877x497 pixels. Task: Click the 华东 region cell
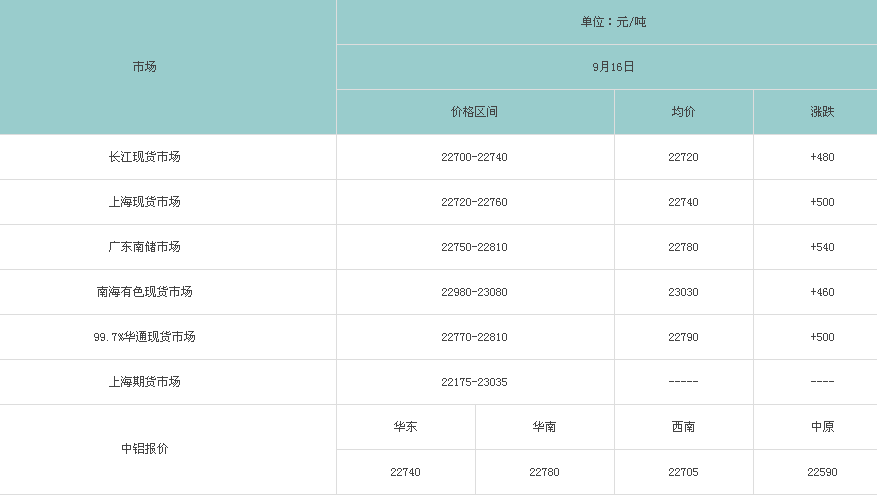coord(406,427)
